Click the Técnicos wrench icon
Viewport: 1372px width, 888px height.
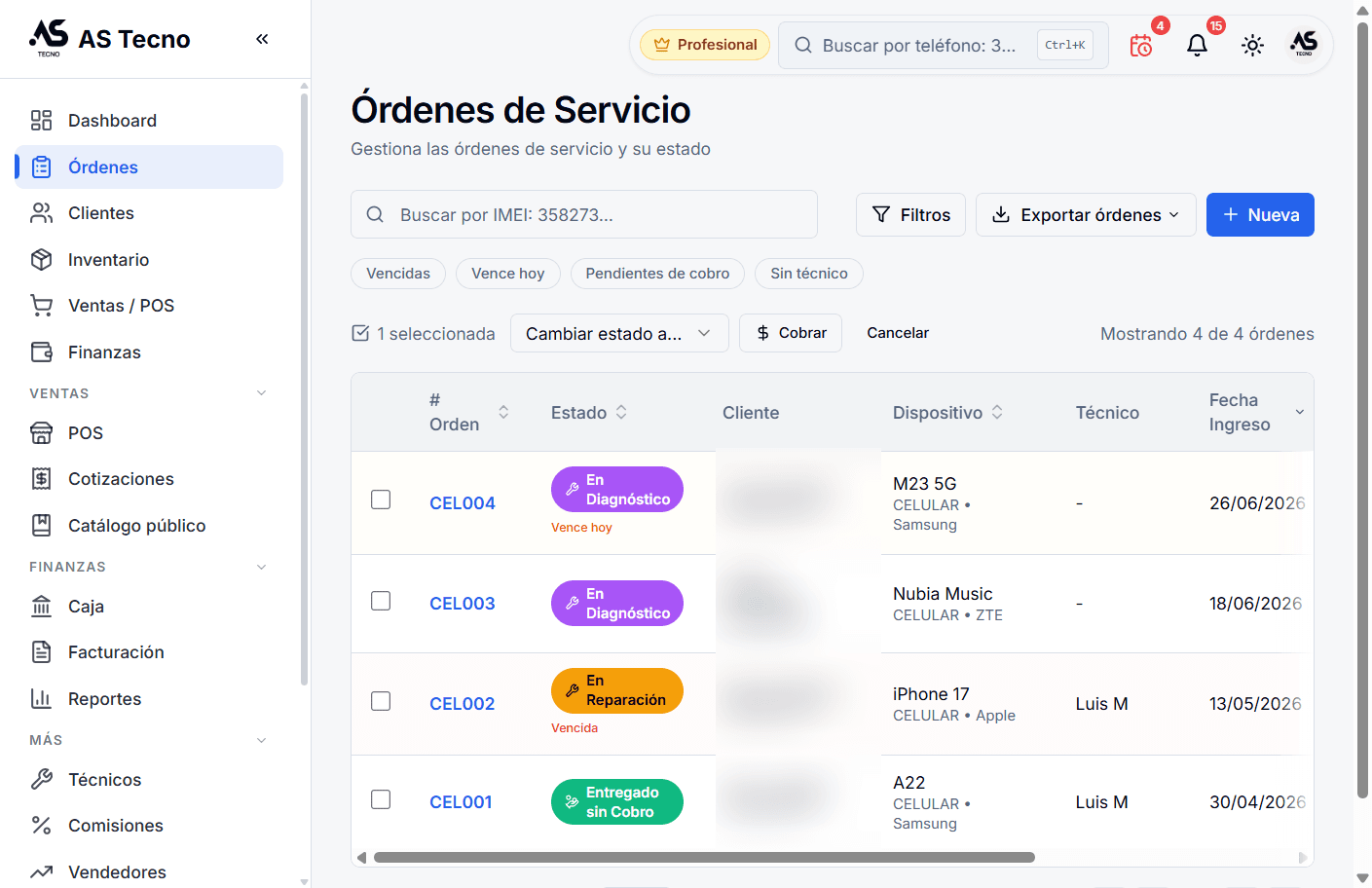coord(41,780)
